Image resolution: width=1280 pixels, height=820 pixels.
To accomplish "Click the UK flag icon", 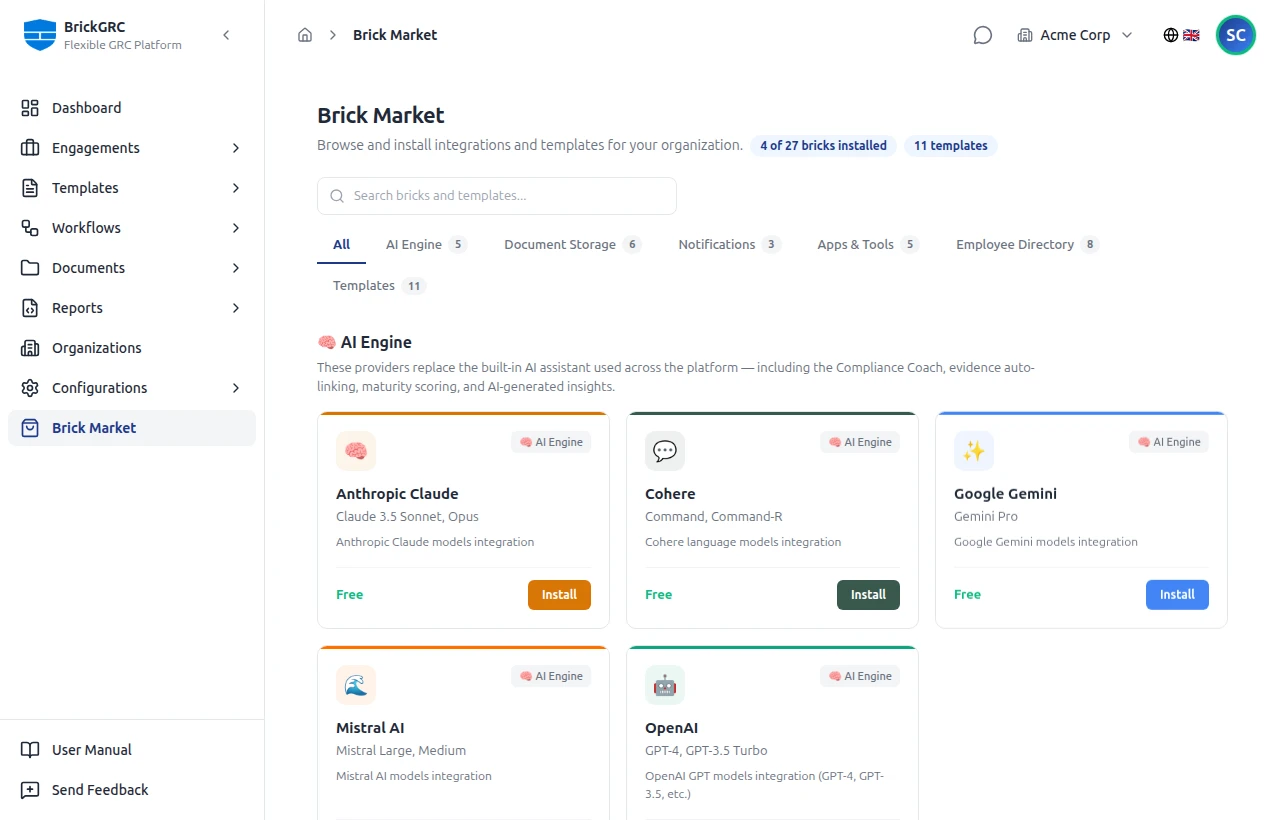I will coord(1191,34).
